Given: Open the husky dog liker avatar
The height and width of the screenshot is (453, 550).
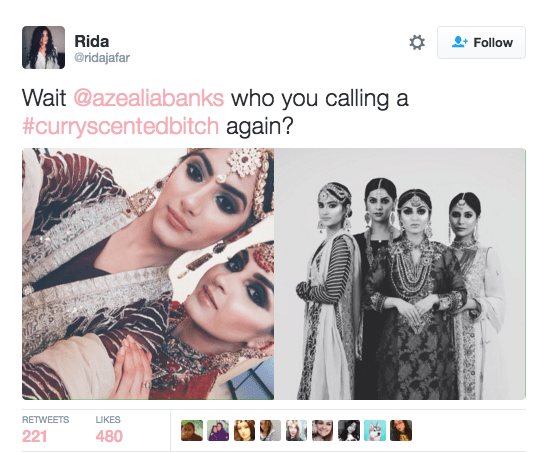Looking at the screenshot, I should (375, 430).
